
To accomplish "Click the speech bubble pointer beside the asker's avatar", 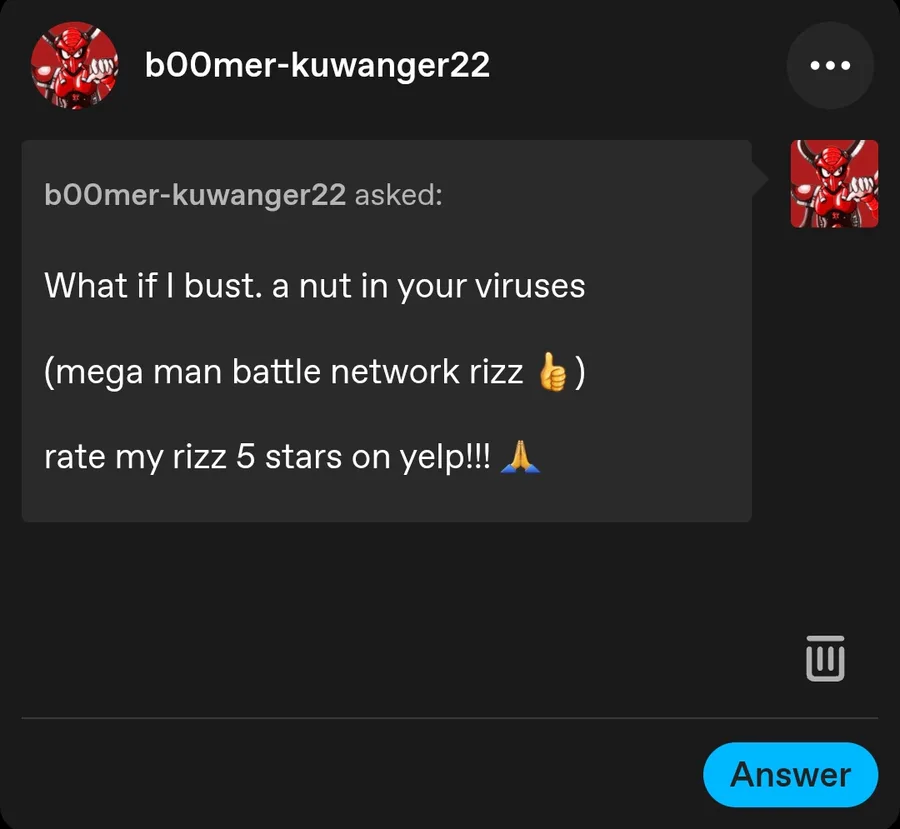I will coord(760,180).
